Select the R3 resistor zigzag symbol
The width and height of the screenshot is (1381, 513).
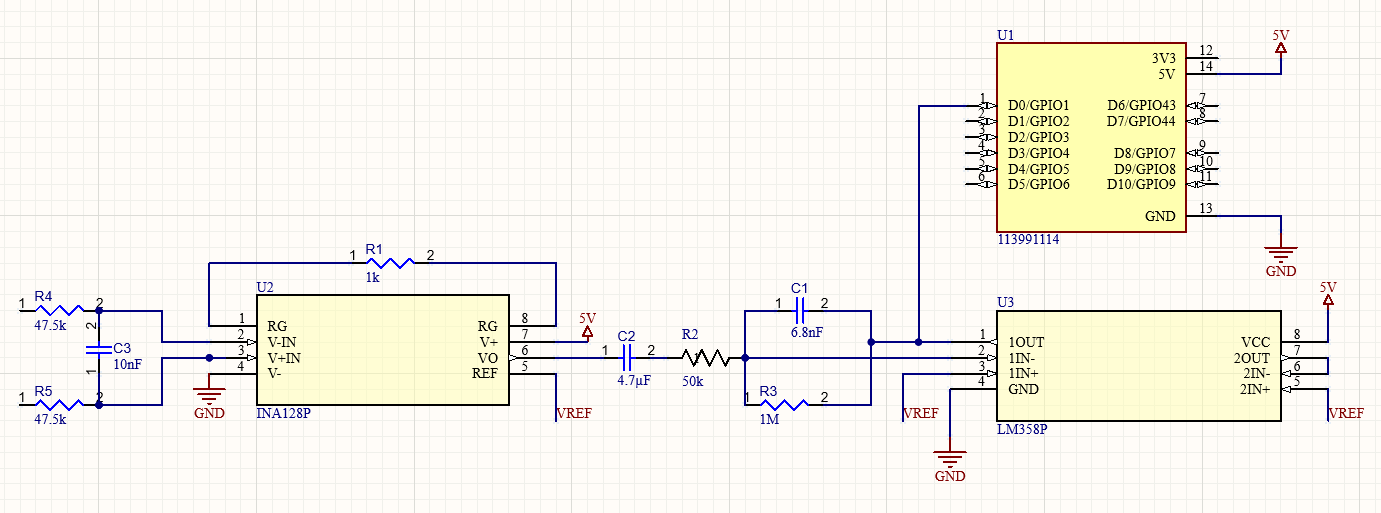point(787,404)
